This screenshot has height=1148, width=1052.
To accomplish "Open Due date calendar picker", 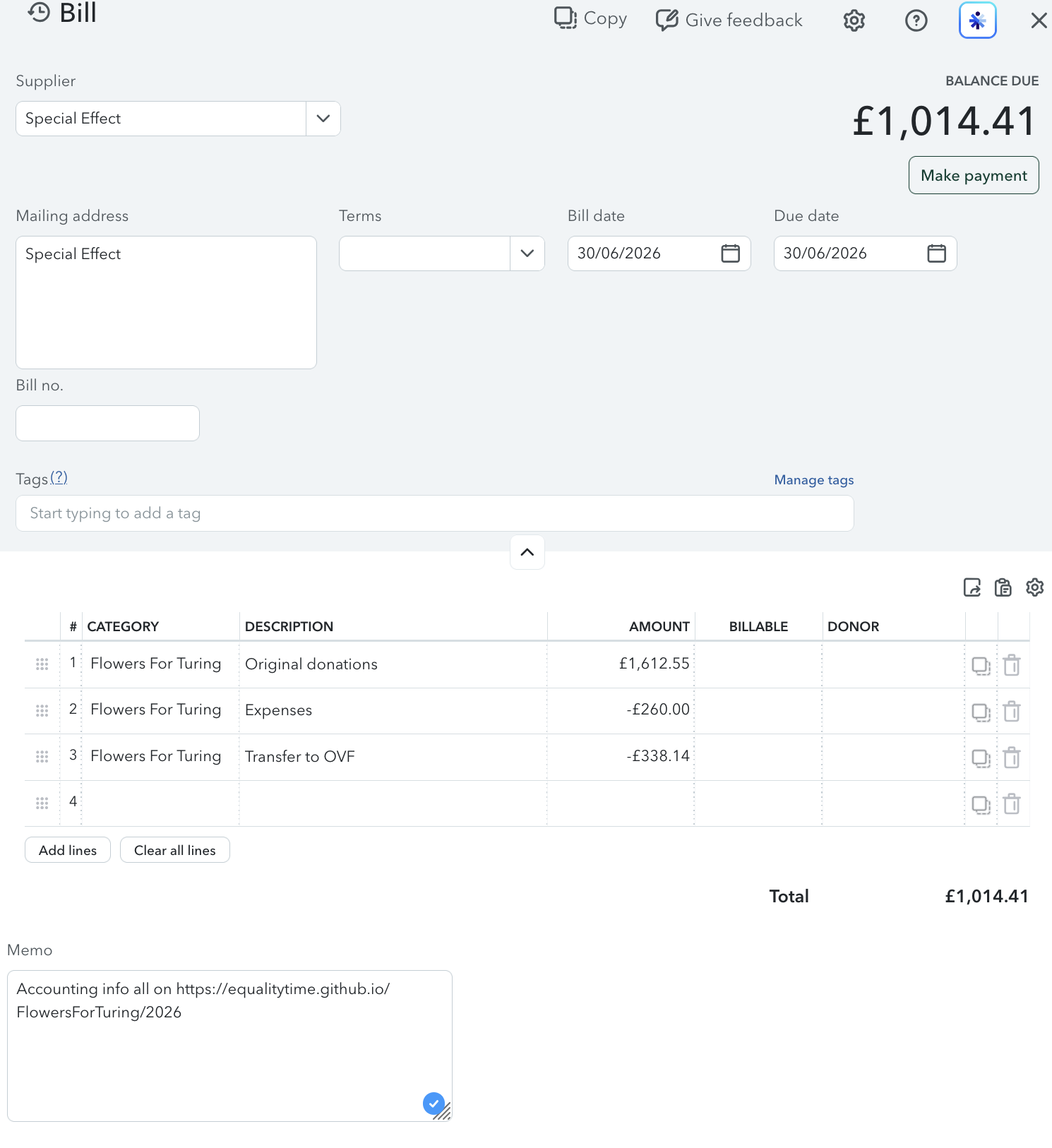I will tap(937, 253).
